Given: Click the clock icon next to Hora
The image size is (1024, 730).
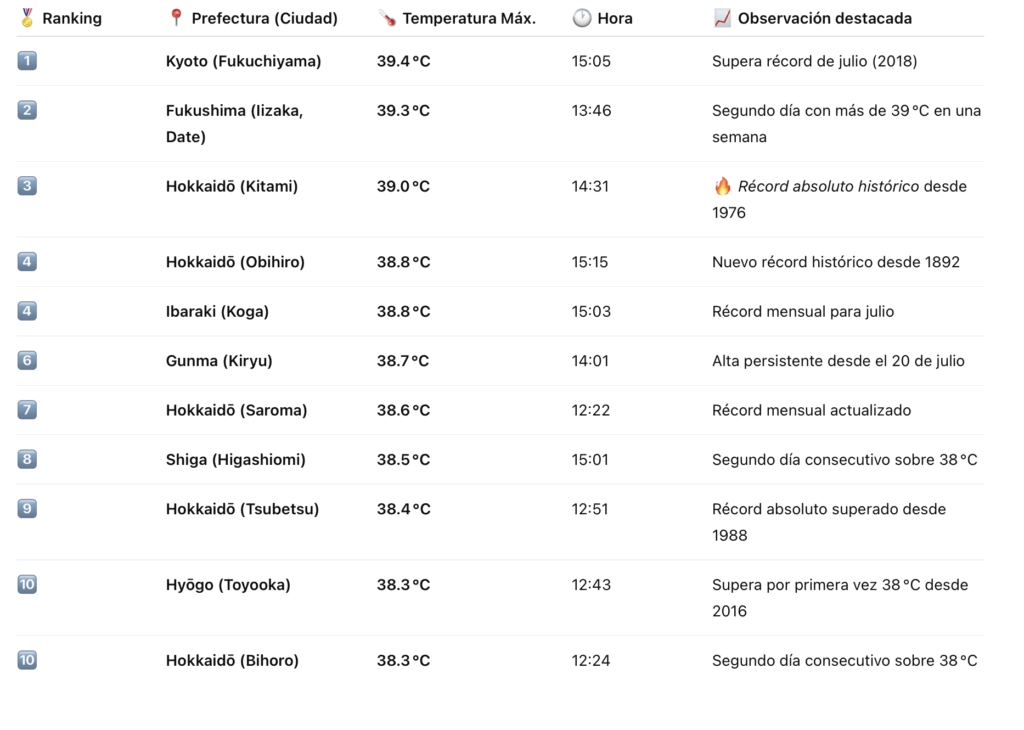Looking at the screenshot, I should pyautogui.click(x=582, y=18).
